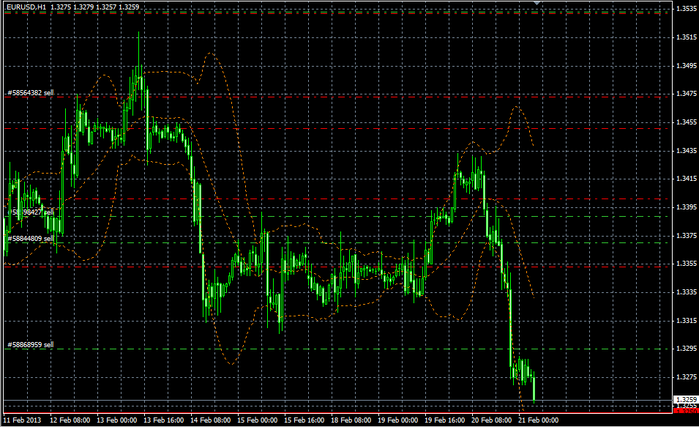Click the 12 Feb 08:00 time label
699x427 pixels.
coord(70,420)
